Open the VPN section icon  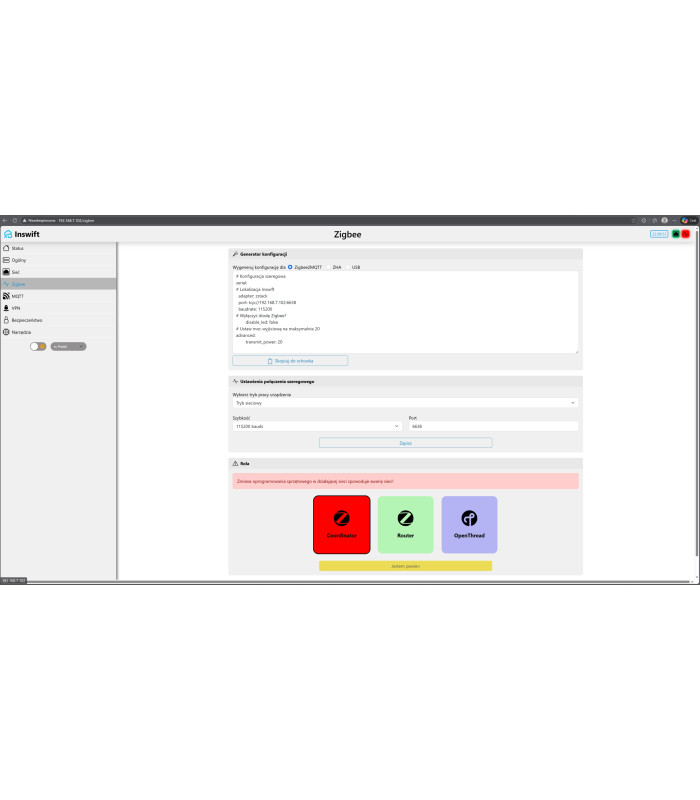6,308
